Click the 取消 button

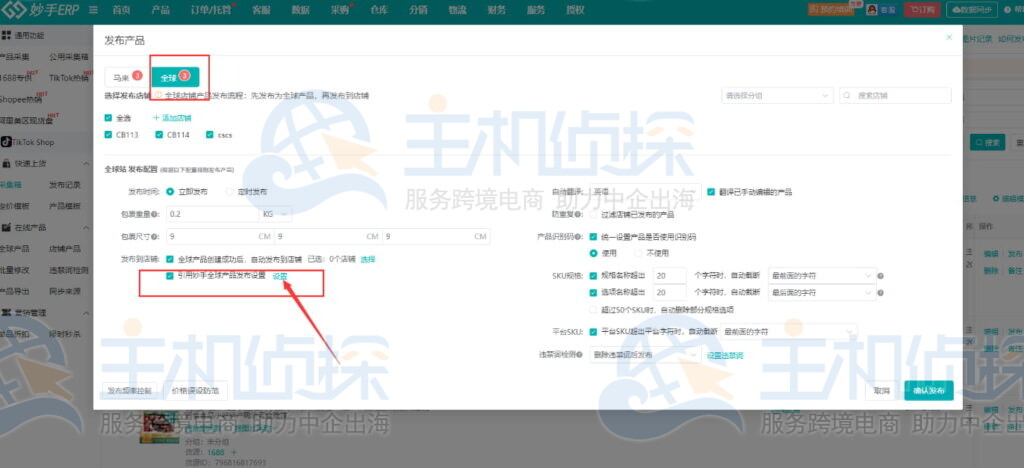[882, 390]
